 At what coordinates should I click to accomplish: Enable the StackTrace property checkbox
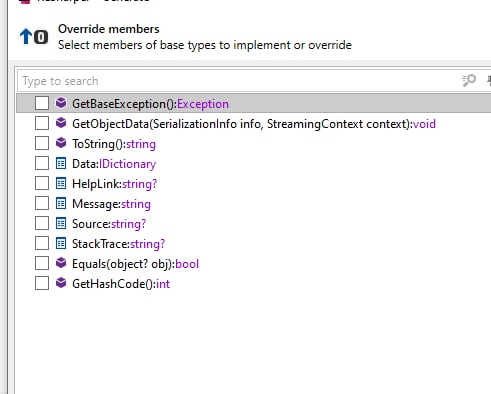tap(42, 243)
